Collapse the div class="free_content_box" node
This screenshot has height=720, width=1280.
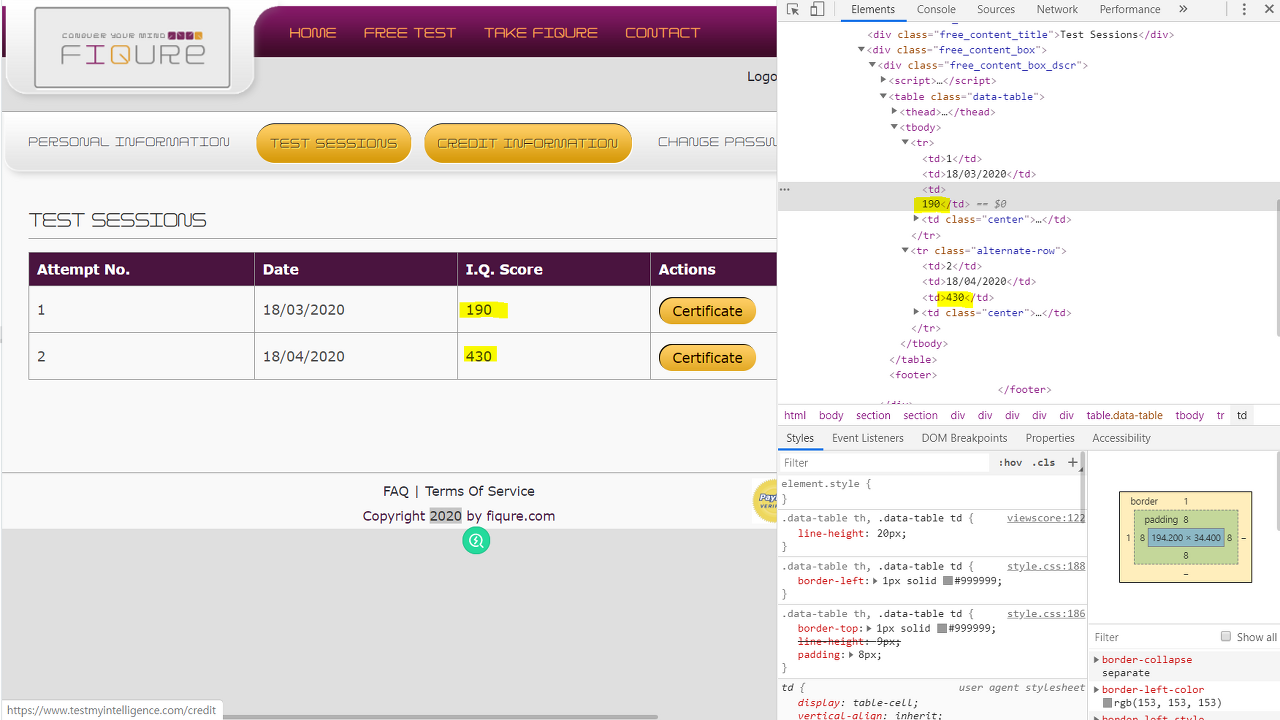coord(861,49)
